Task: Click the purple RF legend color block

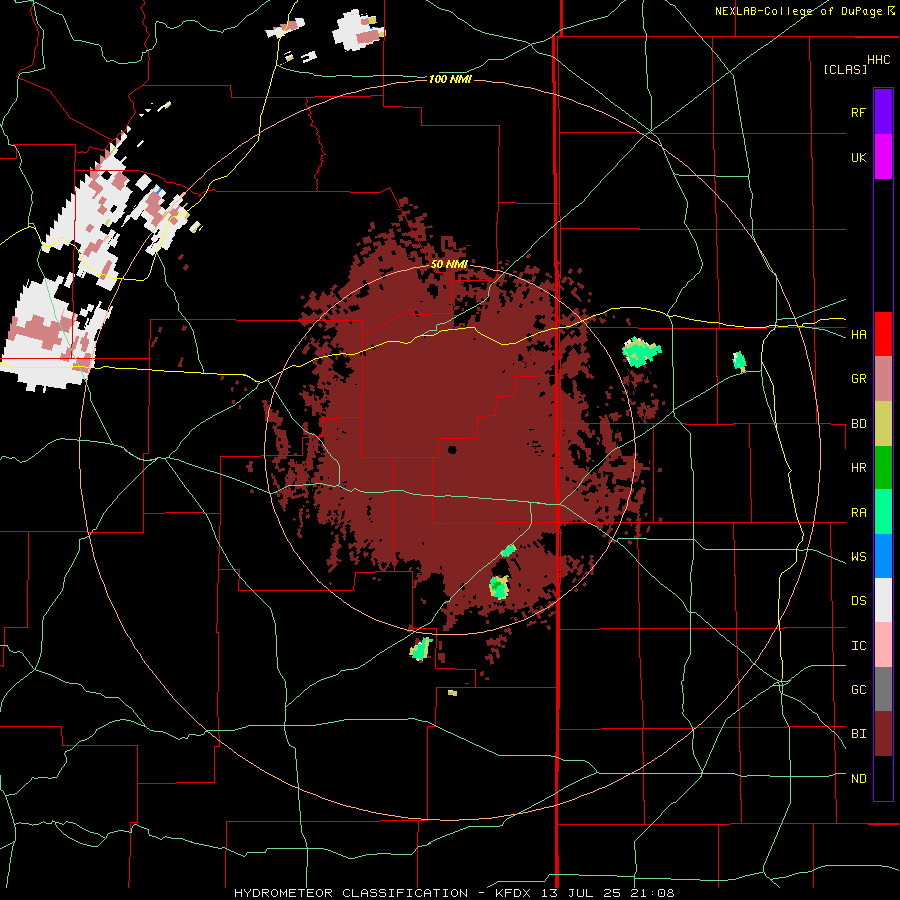Action: [x=883, y=112]
